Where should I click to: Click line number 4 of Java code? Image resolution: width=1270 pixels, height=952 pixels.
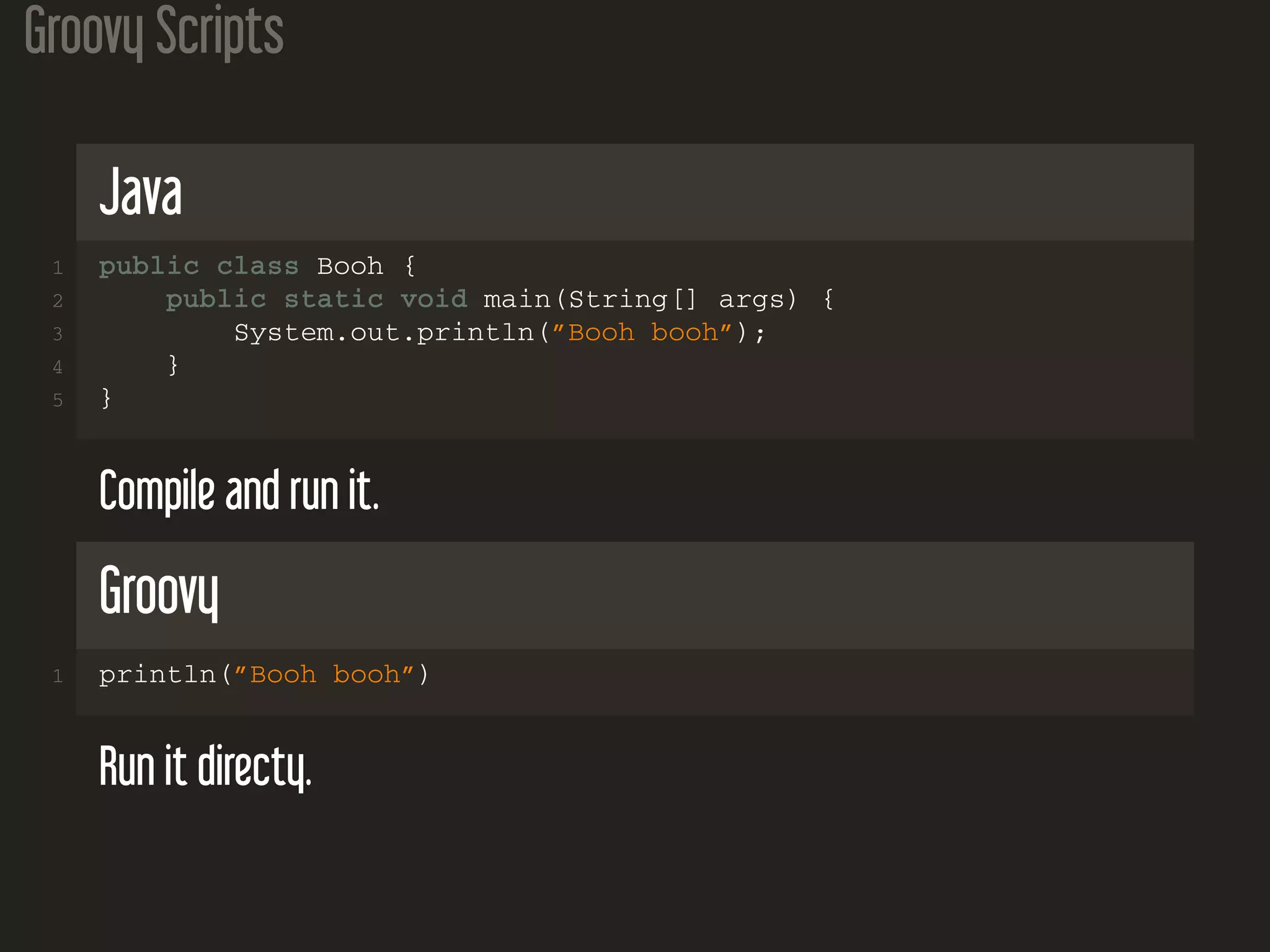58,368
